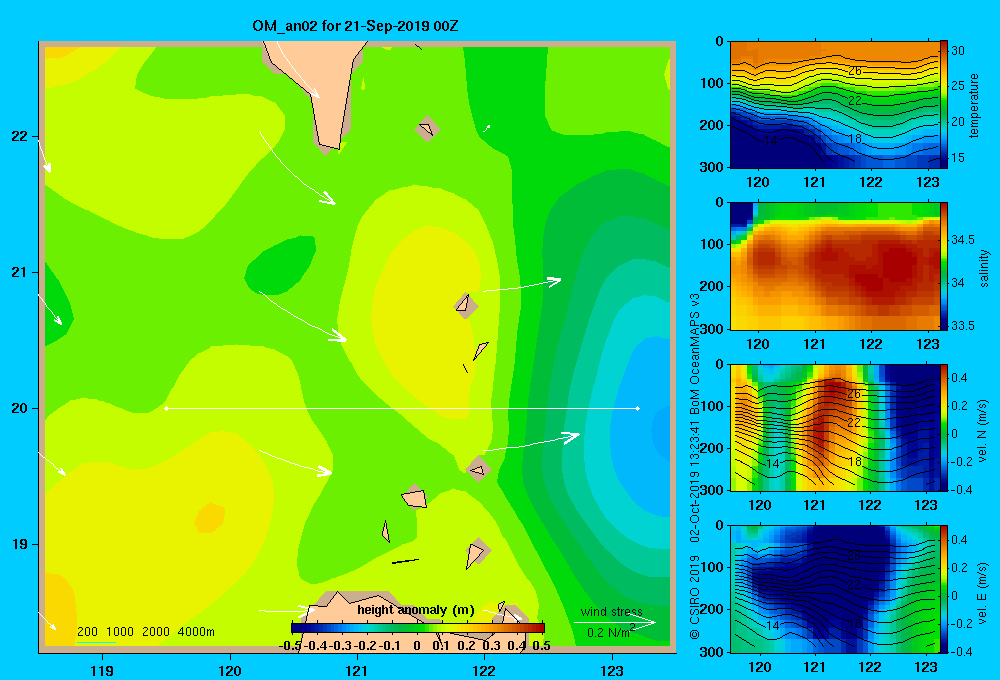Click latitude label '22' on main map
The height and width of the screenshot is (680, 1000).
pos(19,137)
